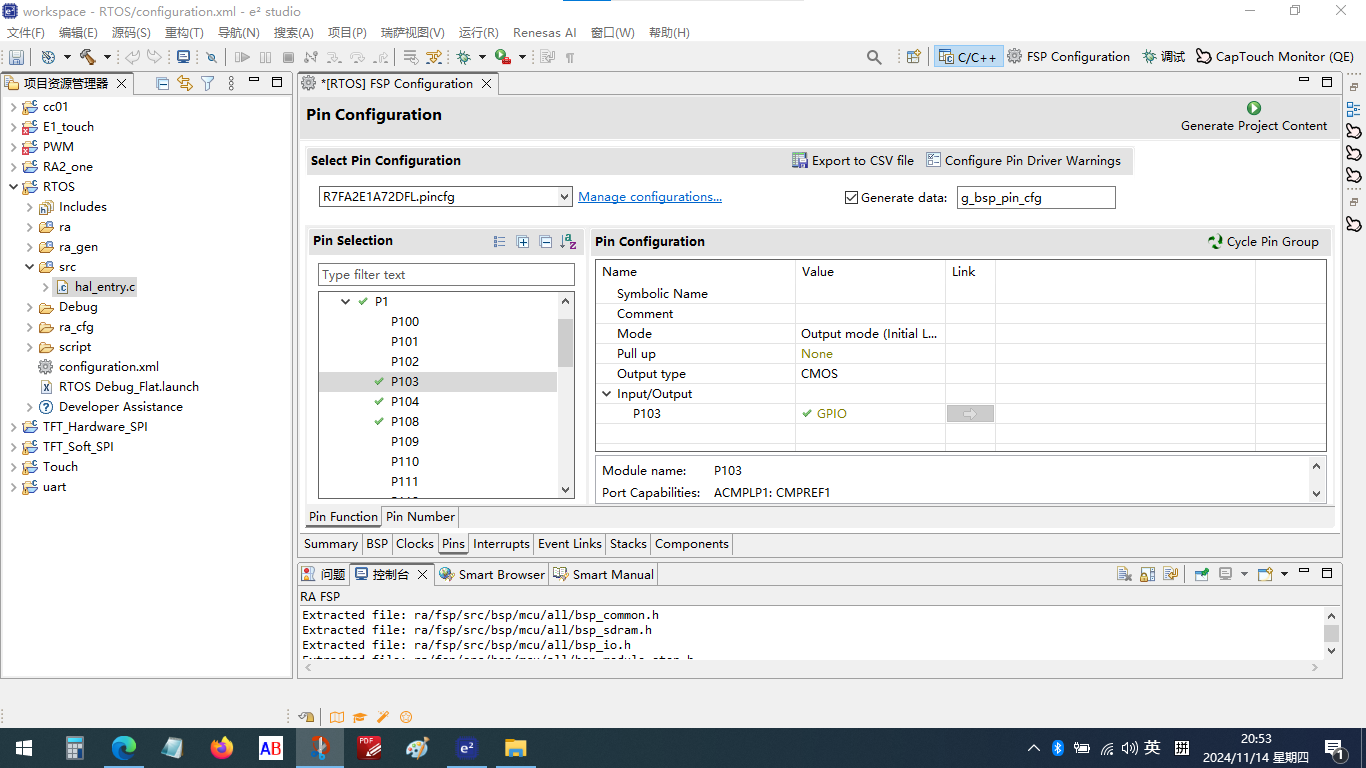The image size is (1366, 768).
Task: Toggle the Generate data checkbox
Action: 852,198
